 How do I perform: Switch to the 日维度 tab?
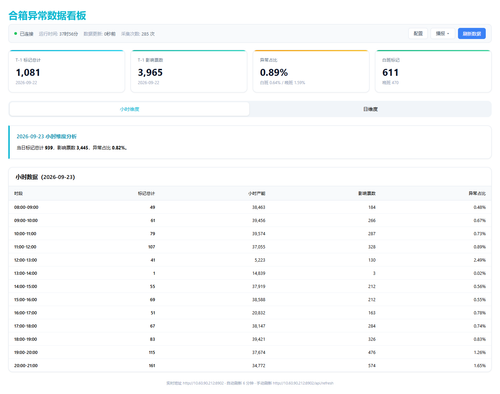coord(370,109)
